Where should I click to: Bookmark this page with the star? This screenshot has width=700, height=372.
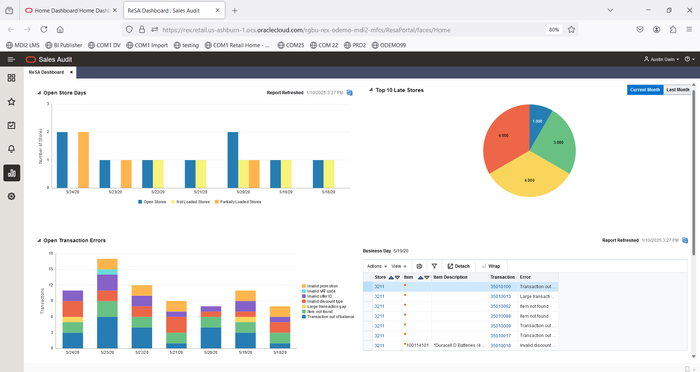tap(571, 29)
